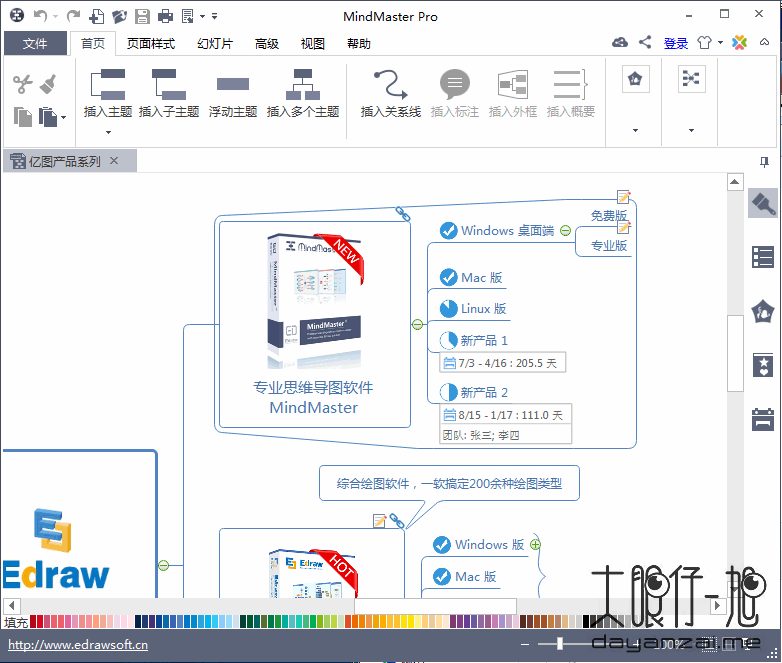Switch to 视图 tab
This screenshot has width=782, height=663.
[x=313, y=43]
